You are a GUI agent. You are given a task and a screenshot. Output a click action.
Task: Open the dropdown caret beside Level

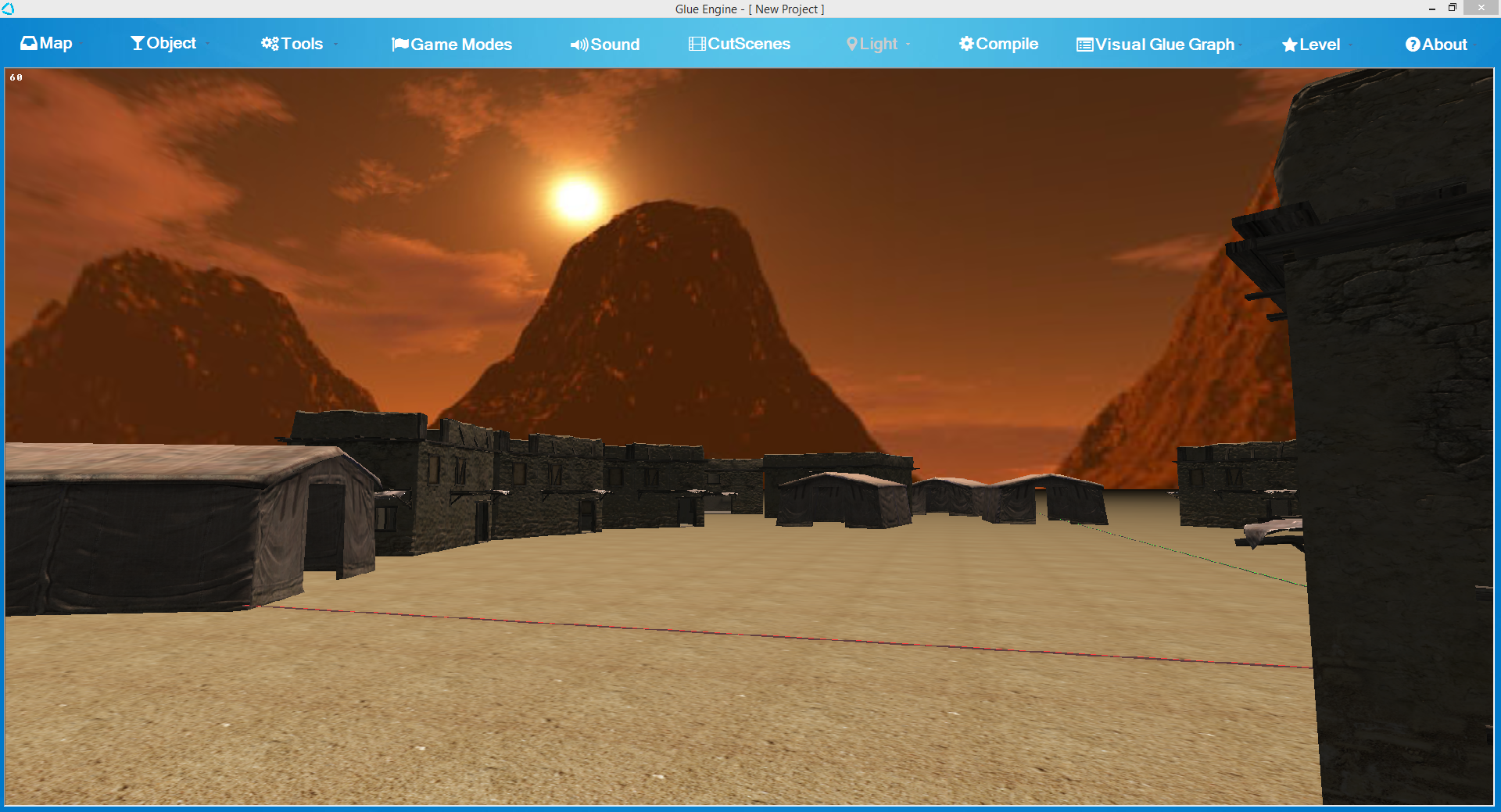click(x=1350, y=45)
